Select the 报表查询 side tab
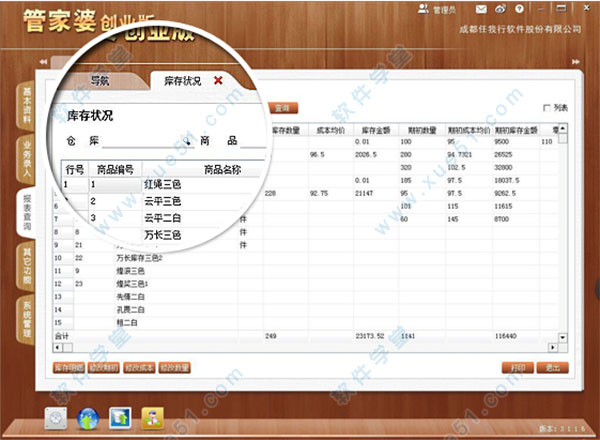 click(x=27, y=212)
